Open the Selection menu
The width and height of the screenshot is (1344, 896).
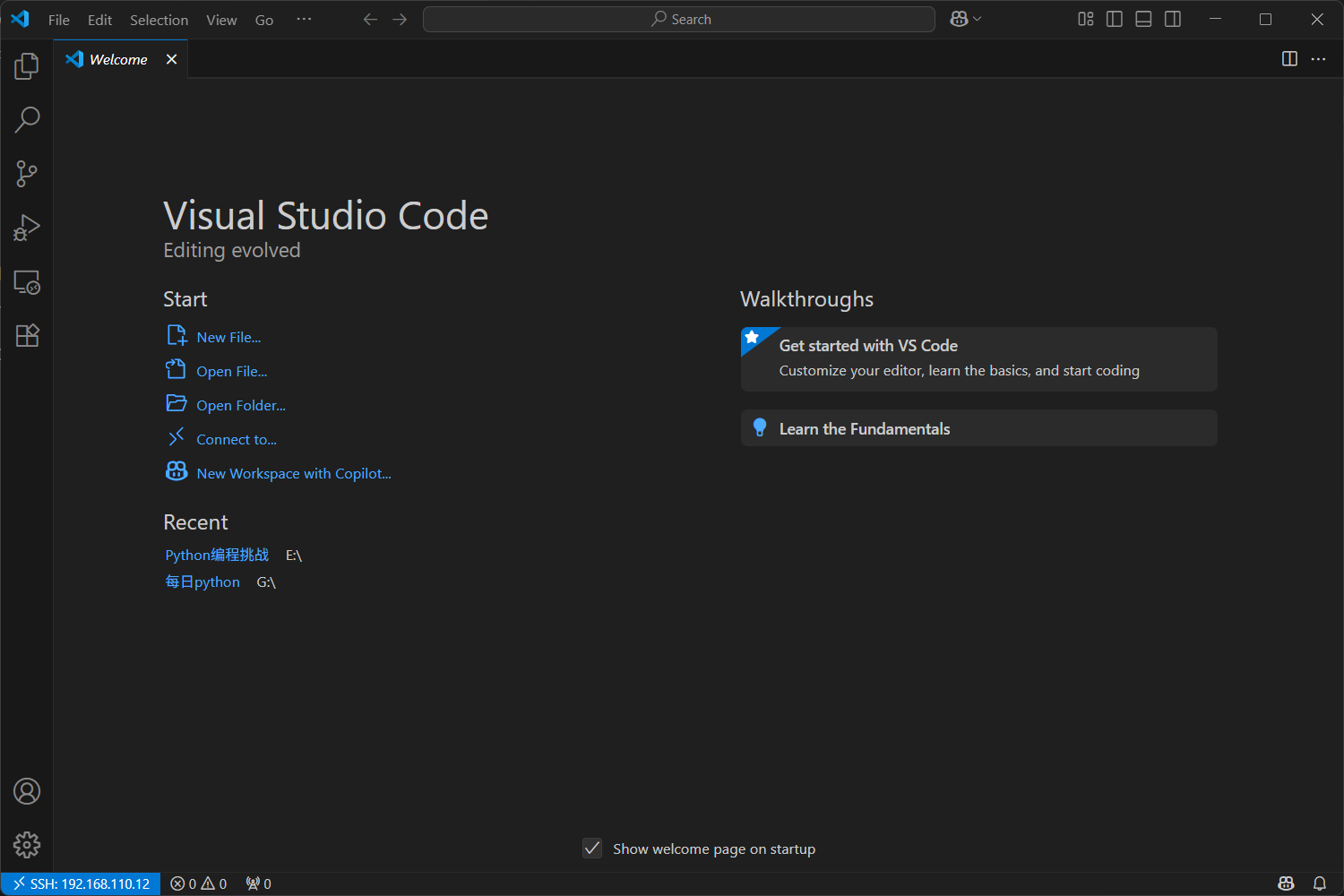(159, 20)
